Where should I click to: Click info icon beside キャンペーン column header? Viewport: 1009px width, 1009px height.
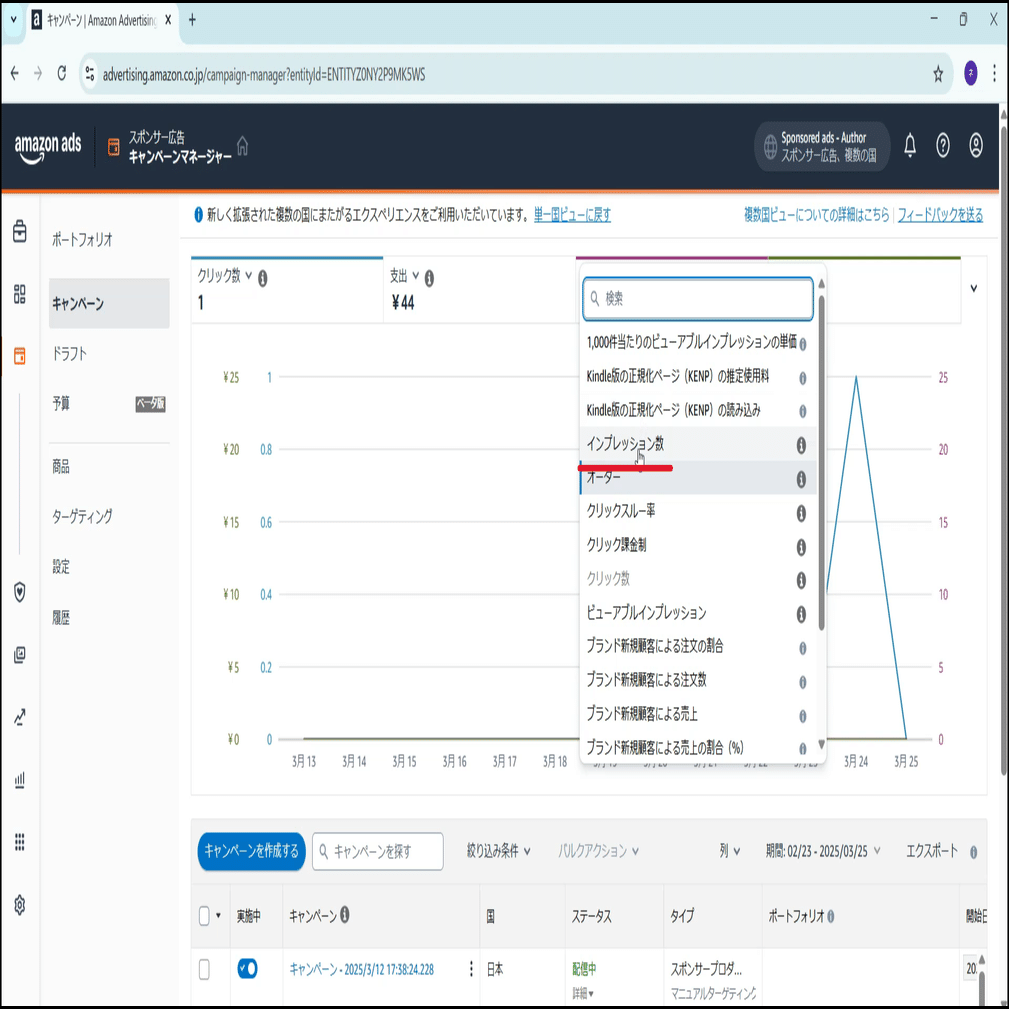tap(345, 914)
